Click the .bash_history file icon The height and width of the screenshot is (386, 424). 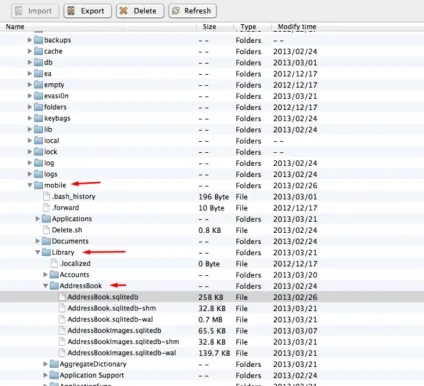point(46,196)
